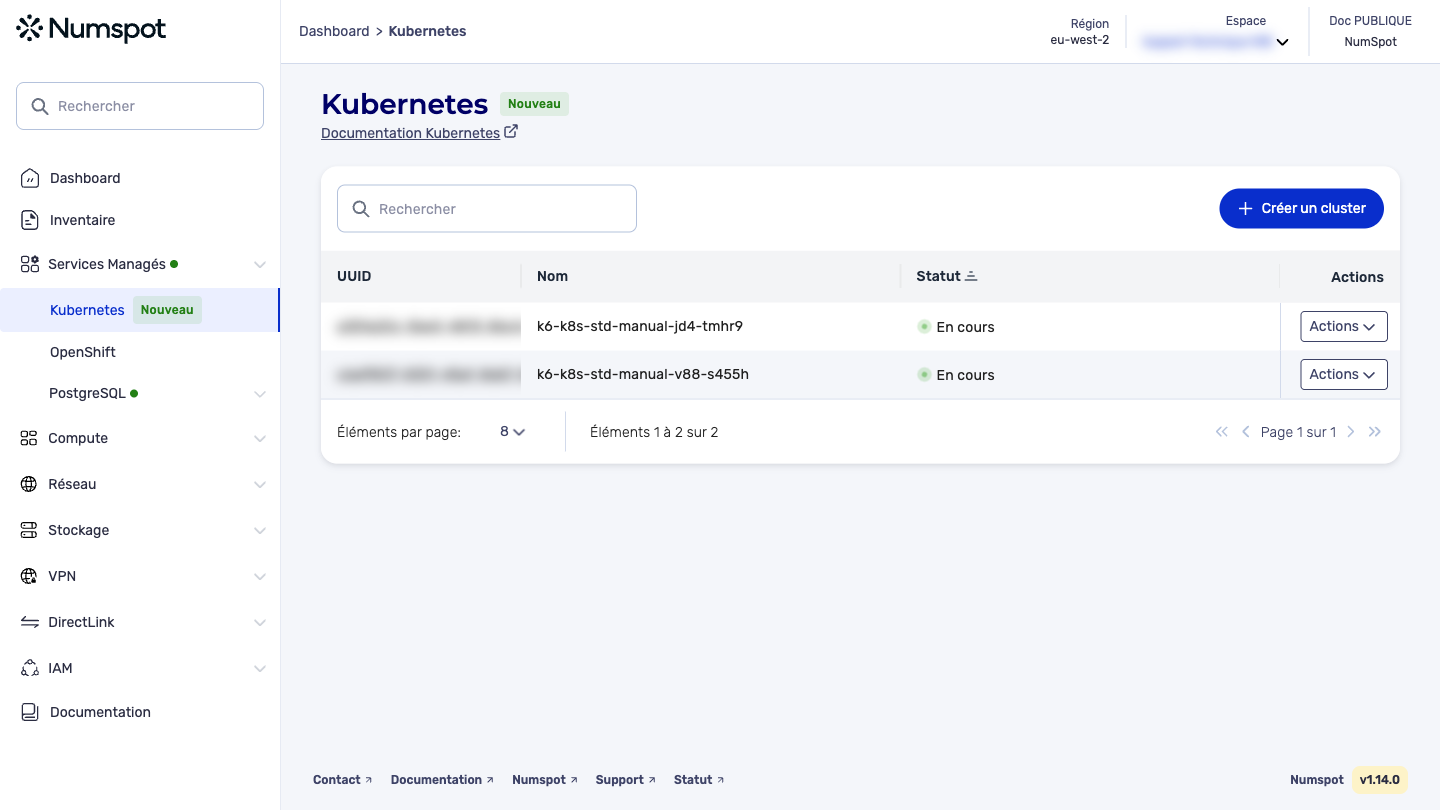
Task: Expand the PostgreSQL submenu chevron
Action: 260,394
